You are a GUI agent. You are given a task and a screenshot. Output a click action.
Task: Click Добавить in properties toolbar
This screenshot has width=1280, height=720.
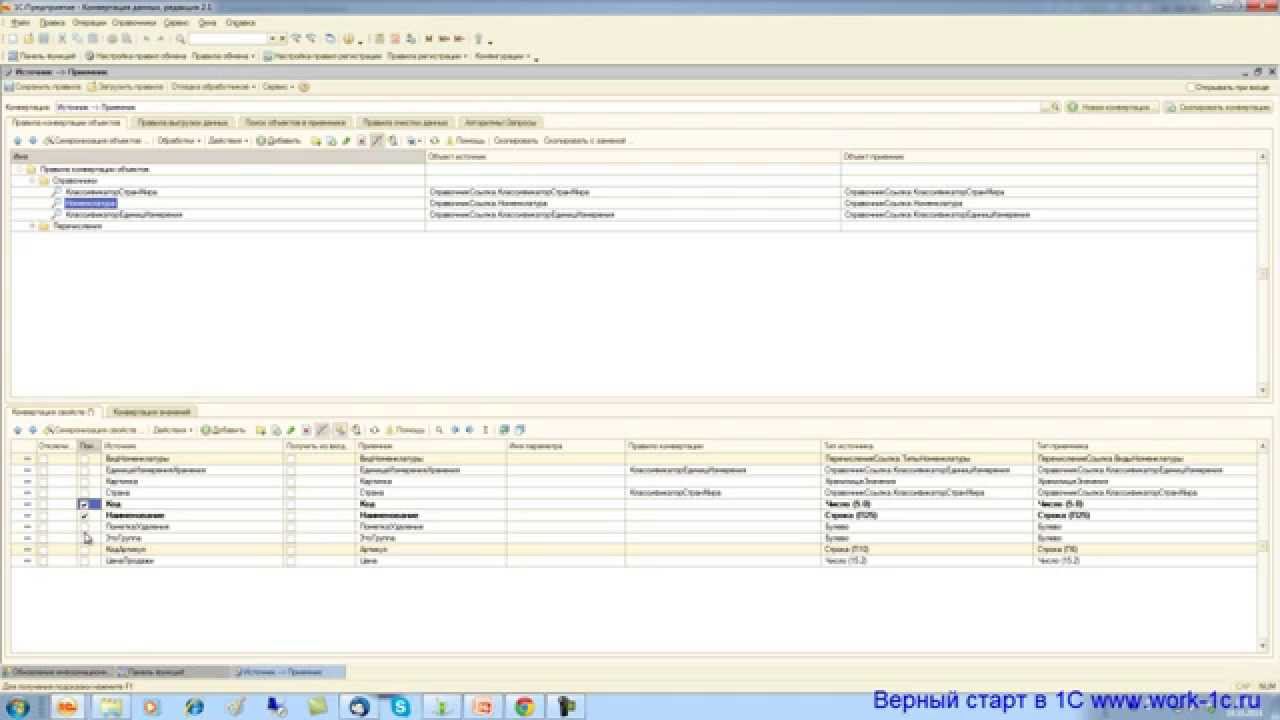click(223, 430)
